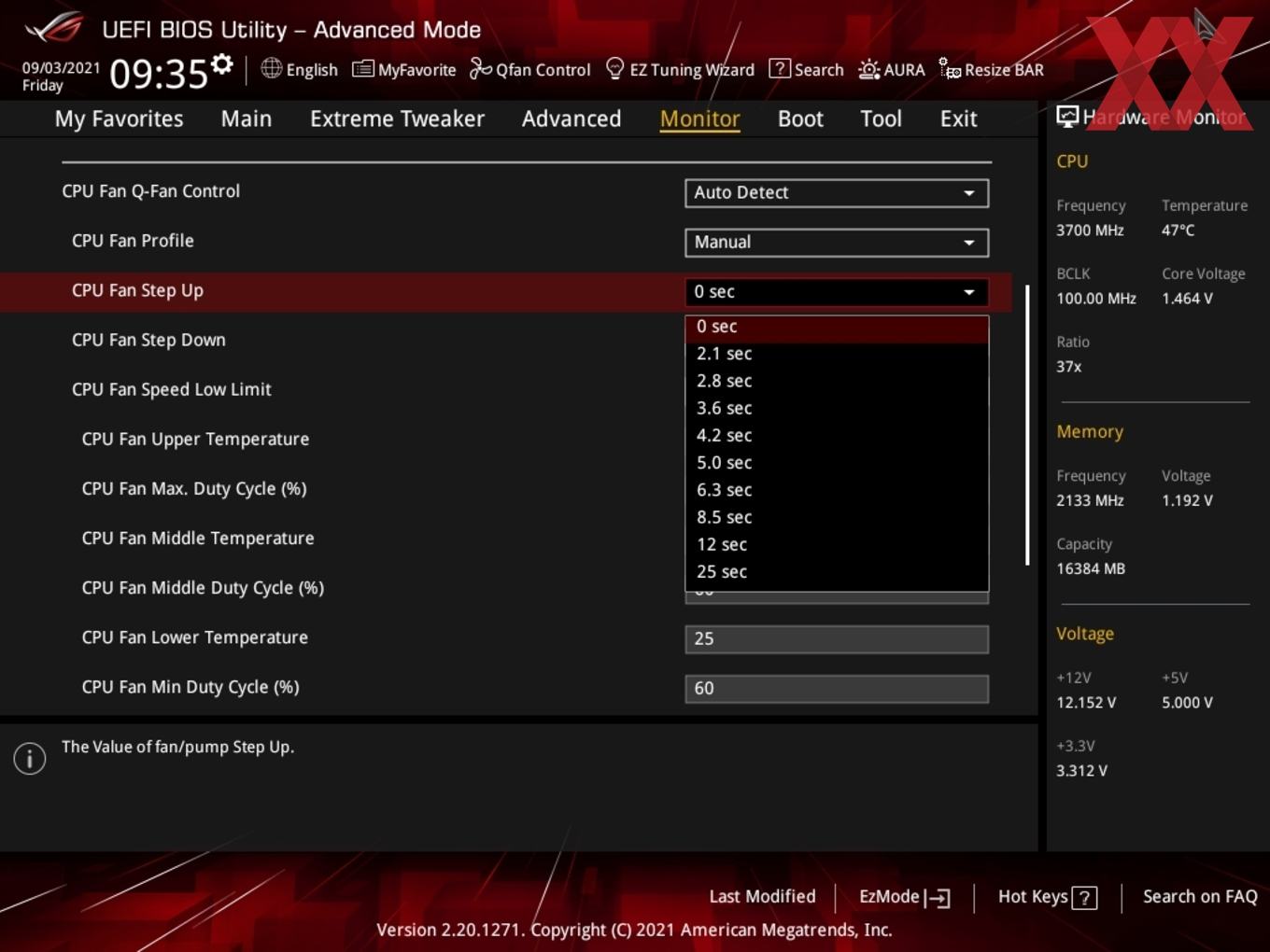Select 3.6 sec option

(x=837, y=408)
